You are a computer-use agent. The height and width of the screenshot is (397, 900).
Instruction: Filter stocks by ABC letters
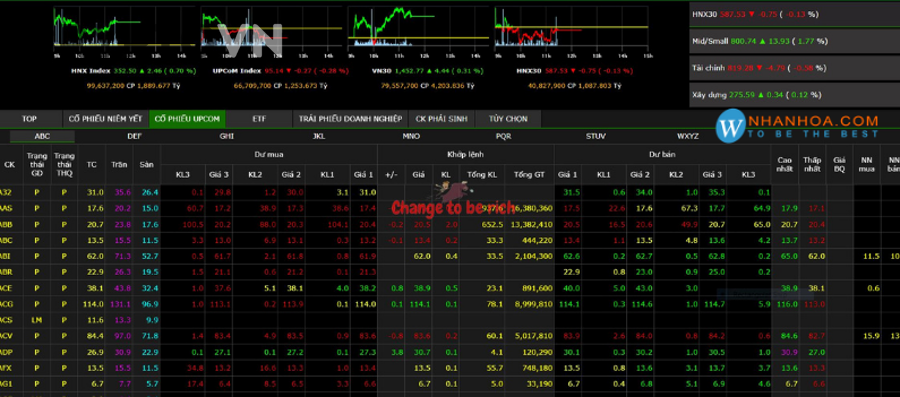point(42,137)
